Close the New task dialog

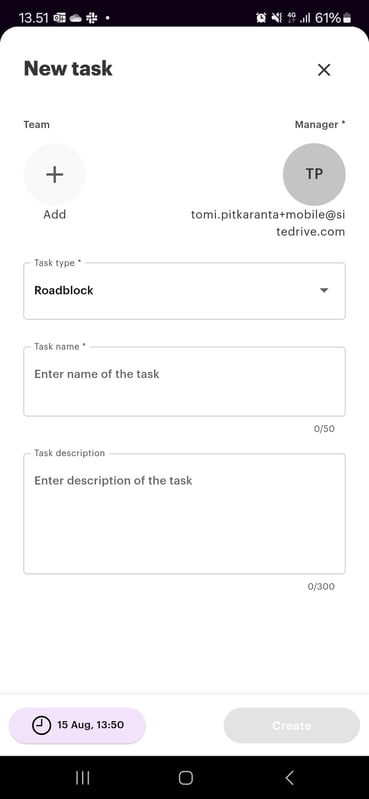(324, 70)
